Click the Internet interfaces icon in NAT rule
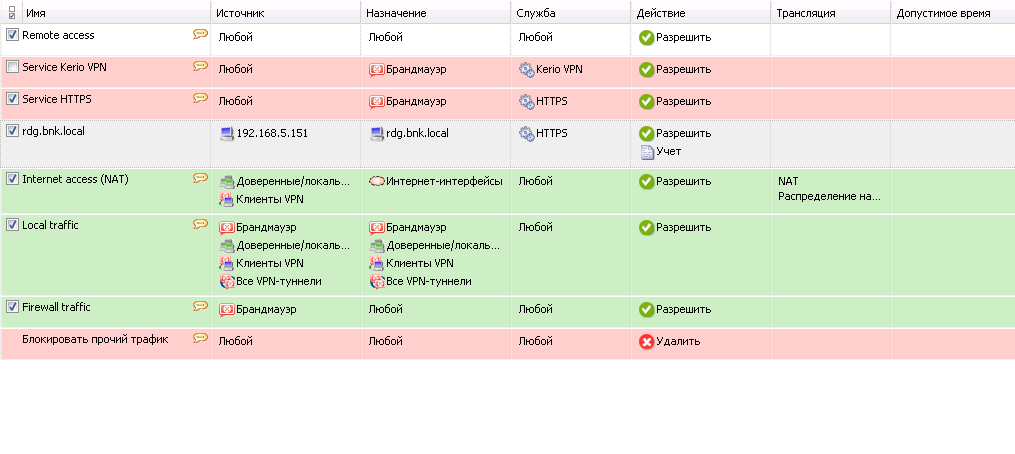This screenshot has width=1015, height=454. 377,181
